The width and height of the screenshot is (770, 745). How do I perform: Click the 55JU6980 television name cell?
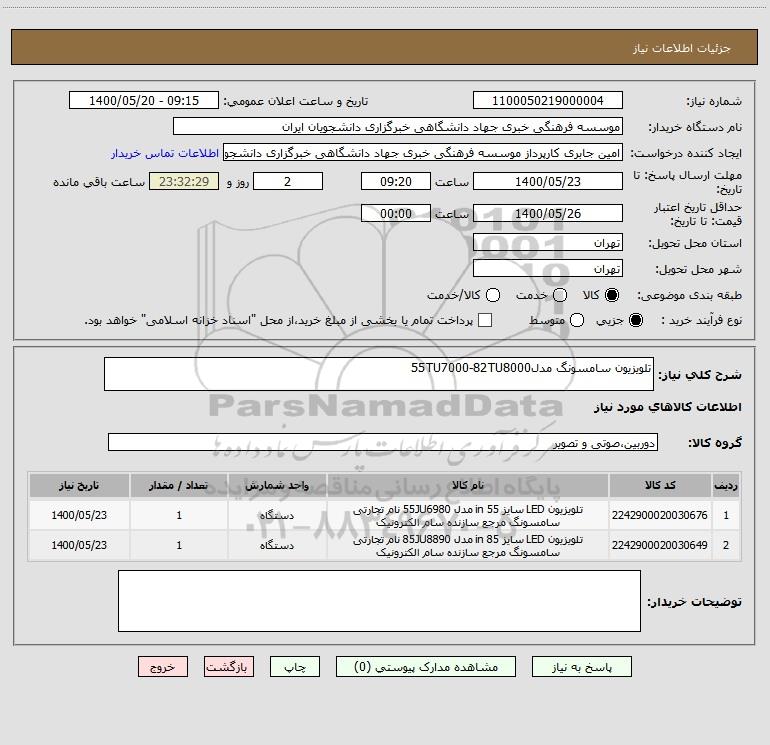pos(468,516)
